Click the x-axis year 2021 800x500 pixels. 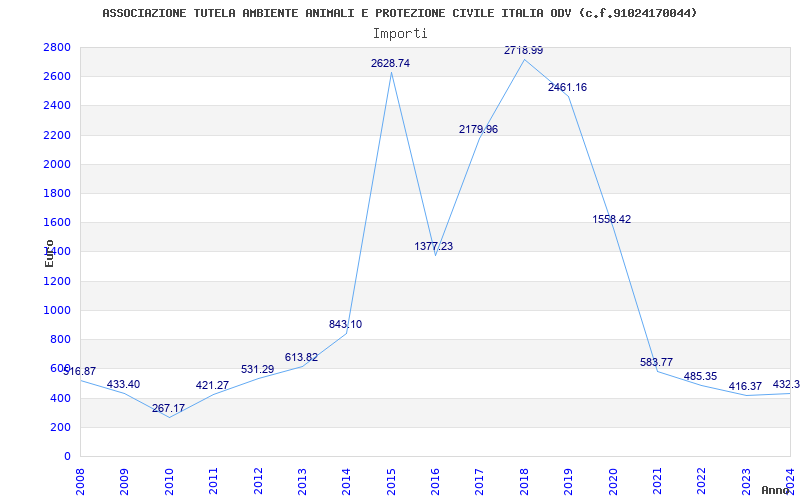pyautogui.click(x=657, y=481)
